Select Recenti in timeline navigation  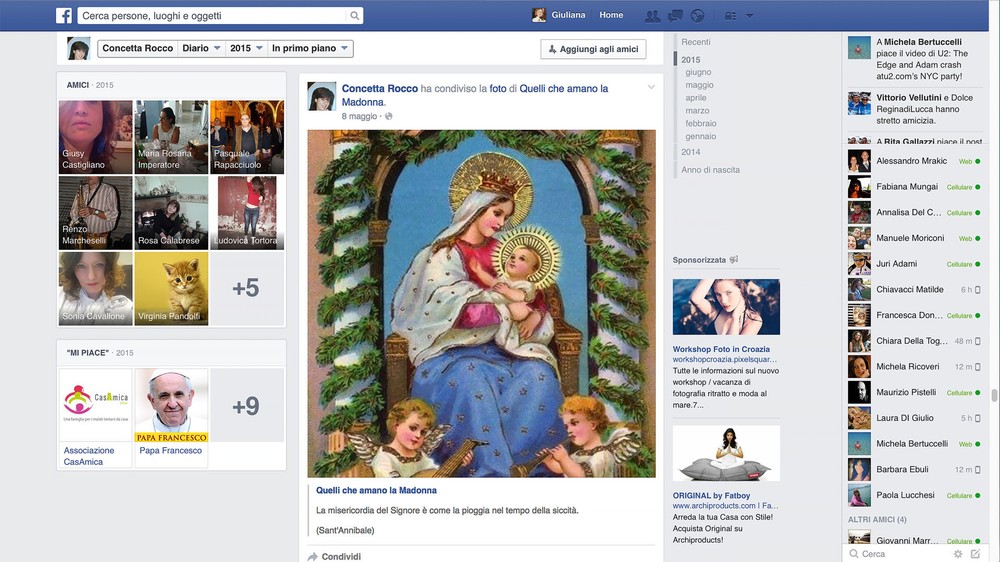tap(695, 42)
